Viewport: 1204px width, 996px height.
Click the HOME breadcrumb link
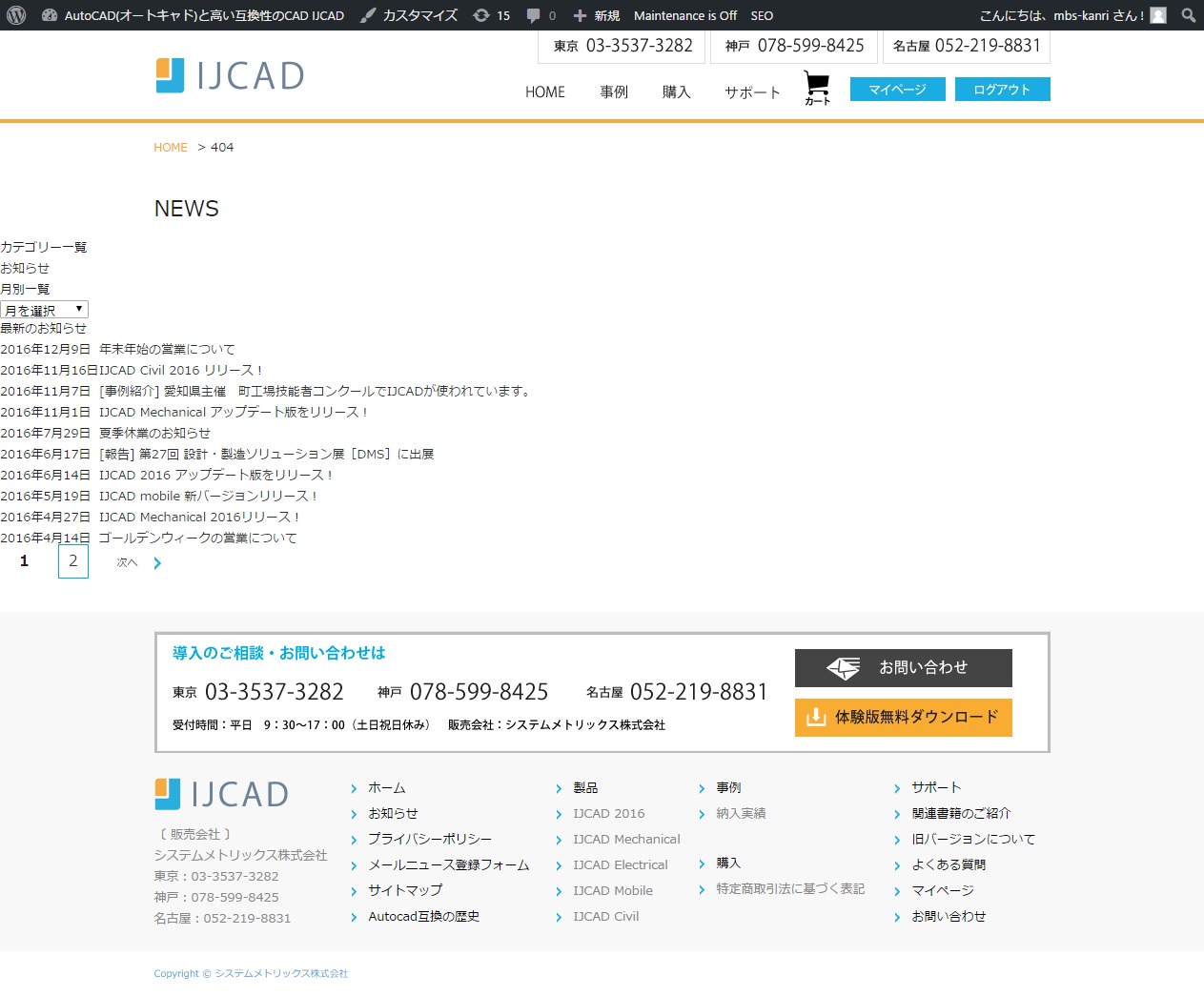(x=171, y=148)
